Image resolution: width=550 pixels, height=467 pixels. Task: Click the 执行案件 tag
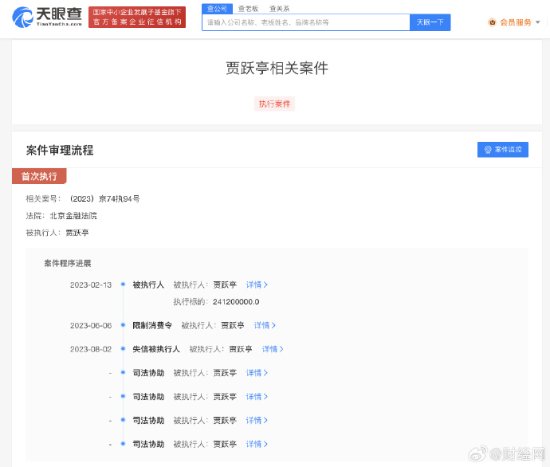(274, 104)
